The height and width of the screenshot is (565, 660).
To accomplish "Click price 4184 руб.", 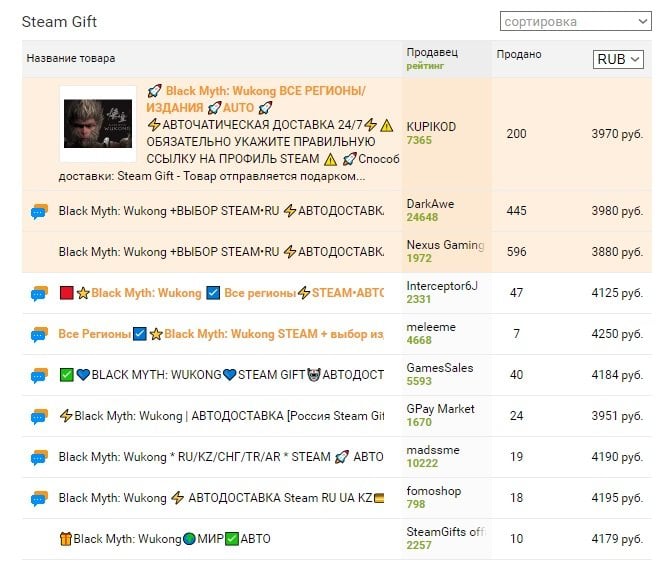I will [617, 375].
